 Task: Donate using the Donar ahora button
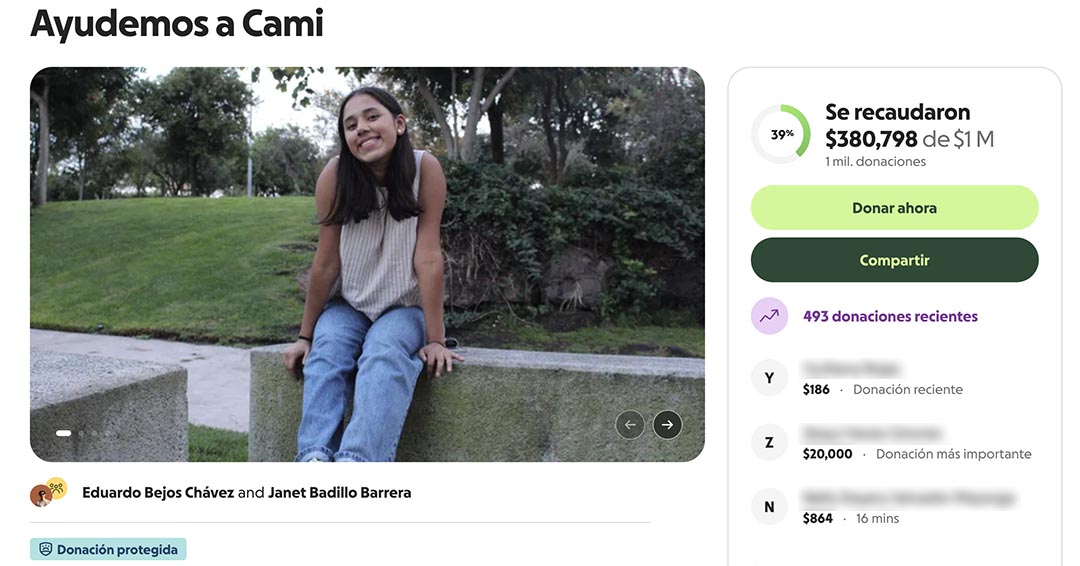(x=894, y=208)
